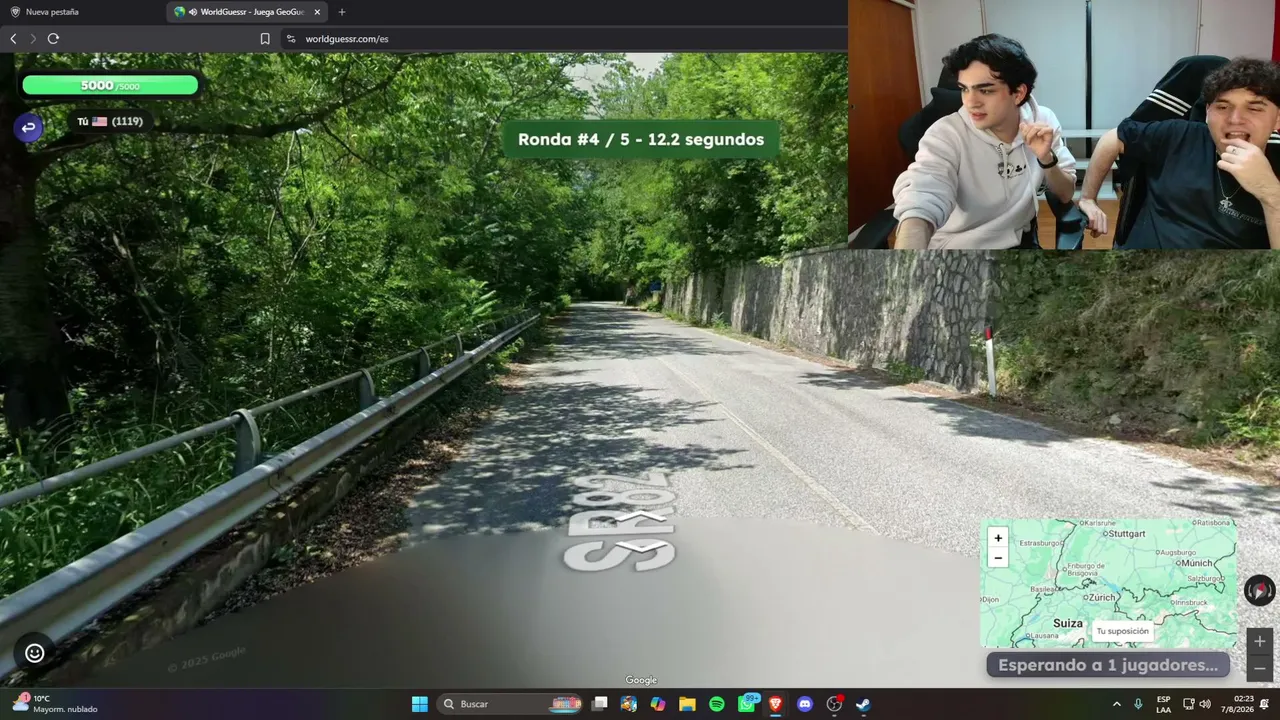1280x720 pixels.
Task: Open site settings icon in address bar
Action: click(x=291, y=39)
